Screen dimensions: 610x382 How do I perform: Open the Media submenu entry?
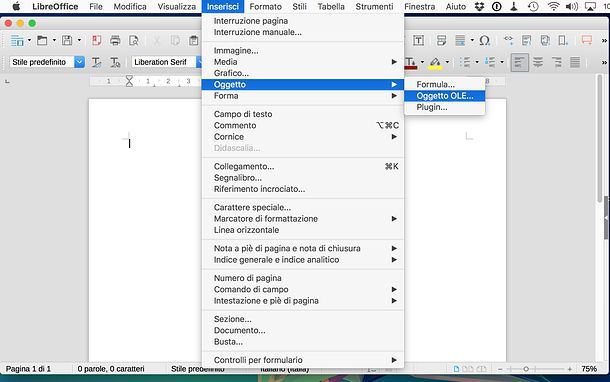303,62
